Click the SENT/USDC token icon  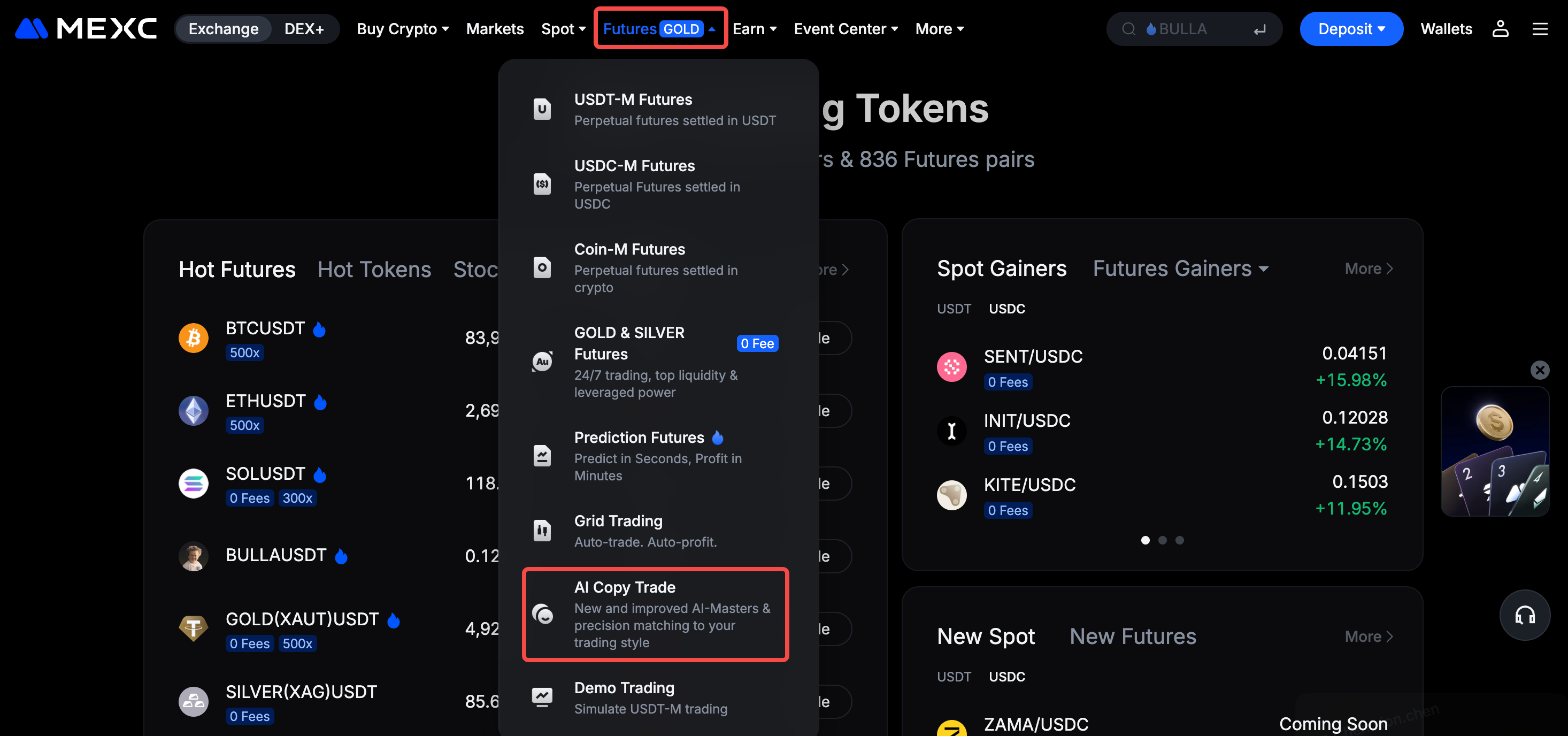pos(951,367)
